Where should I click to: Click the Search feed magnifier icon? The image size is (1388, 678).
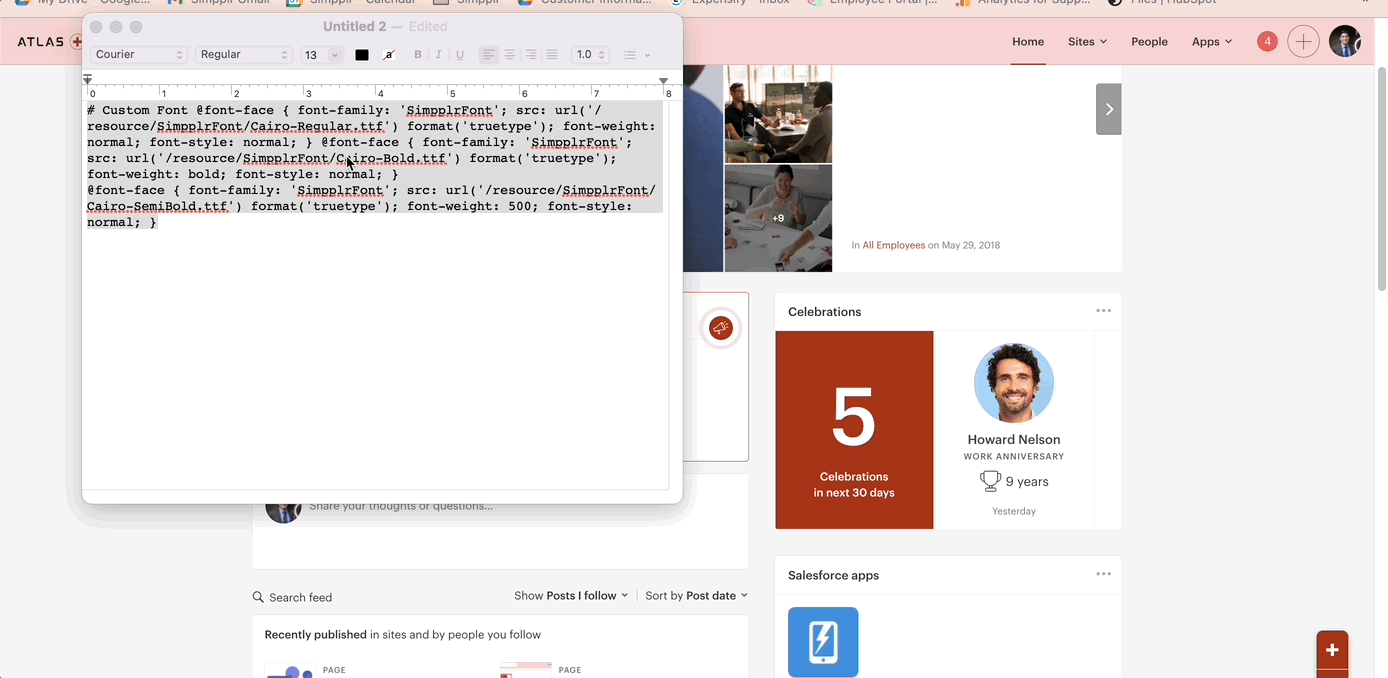[x=258, y=597]
